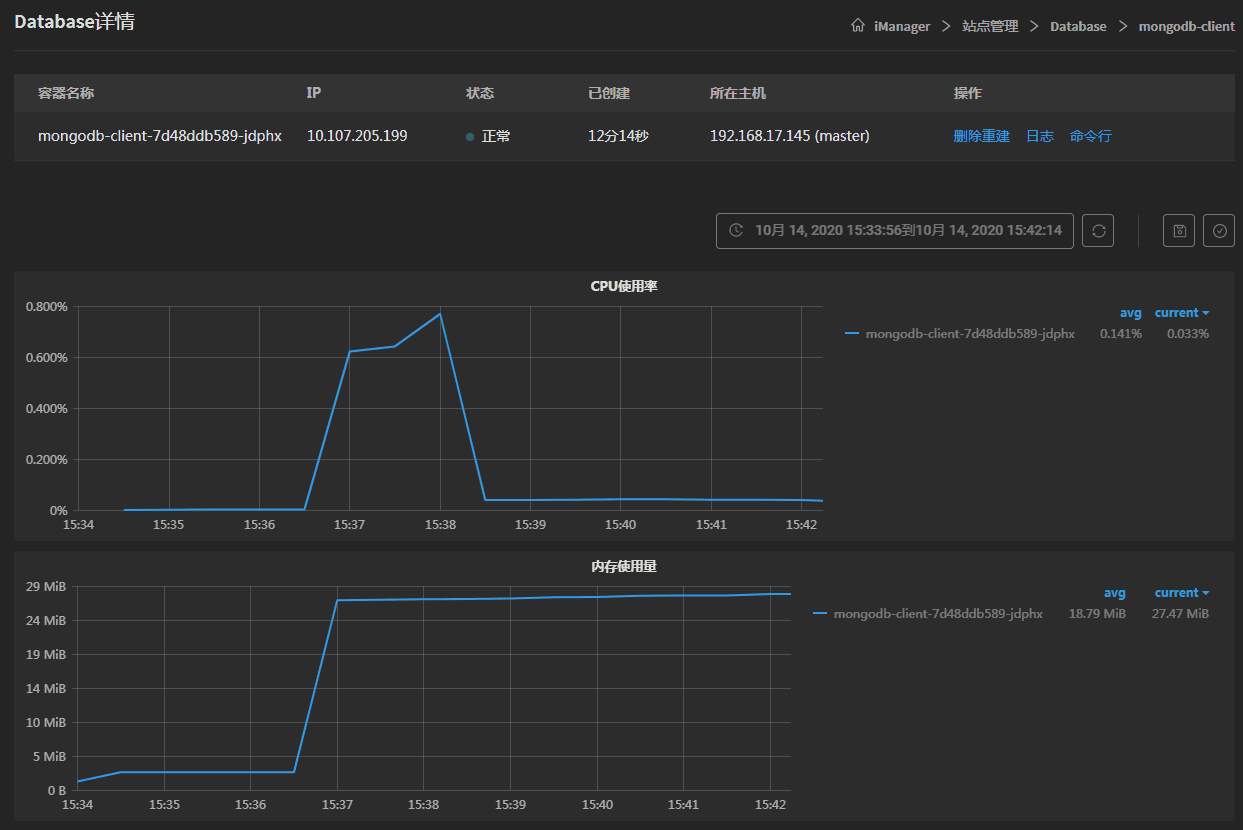Screen dimensions: 1243x830
Task: Toggle the CPU chart legend series line
Action: point(852,334)
